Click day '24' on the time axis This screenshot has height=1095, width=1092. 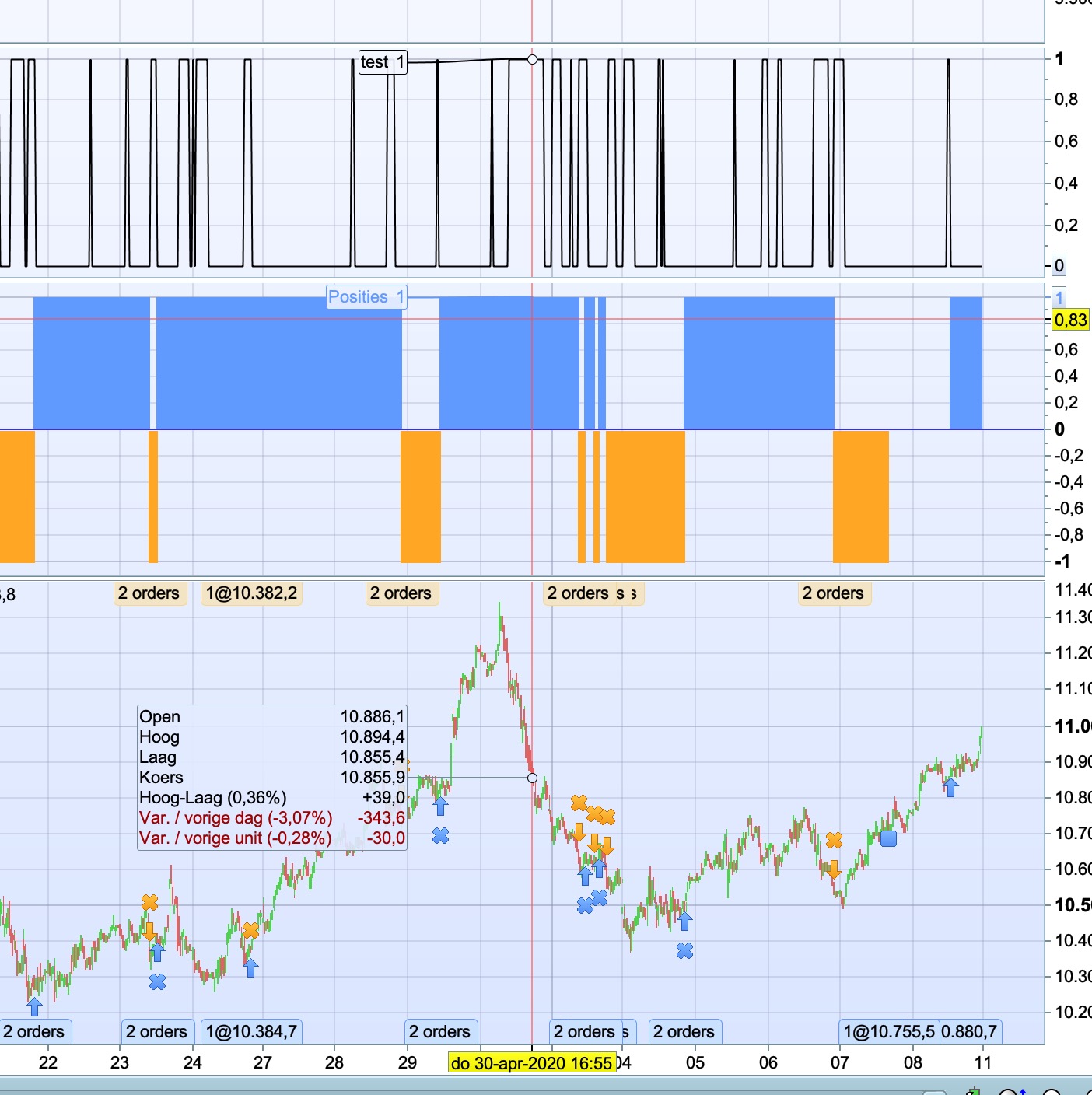192,1063
